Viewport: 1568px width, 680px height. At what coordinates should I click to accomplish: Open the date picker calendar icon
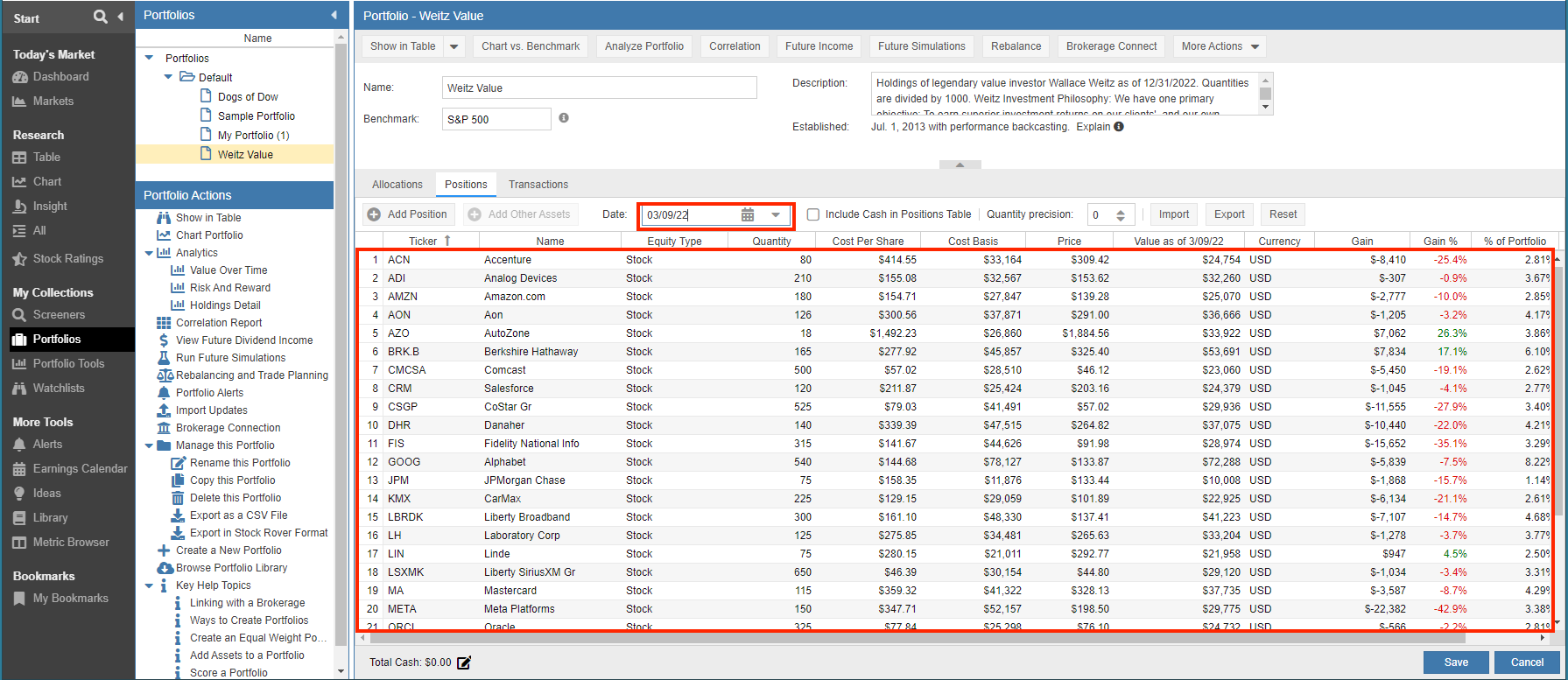pos(748,214)
